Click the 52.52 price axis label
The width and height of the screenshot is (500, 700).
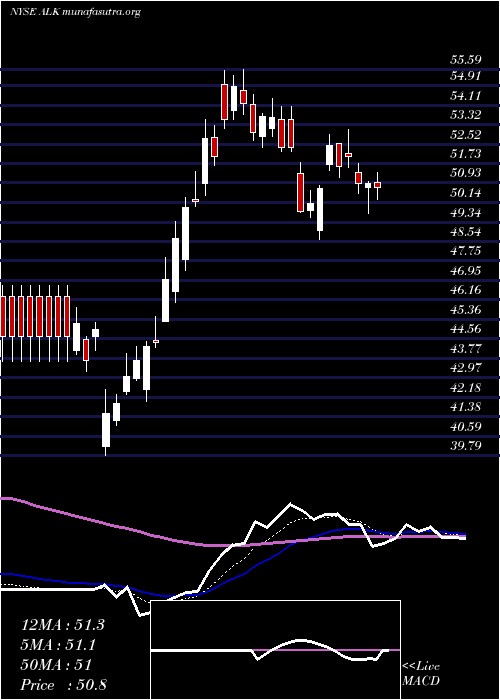coord(465,134)
